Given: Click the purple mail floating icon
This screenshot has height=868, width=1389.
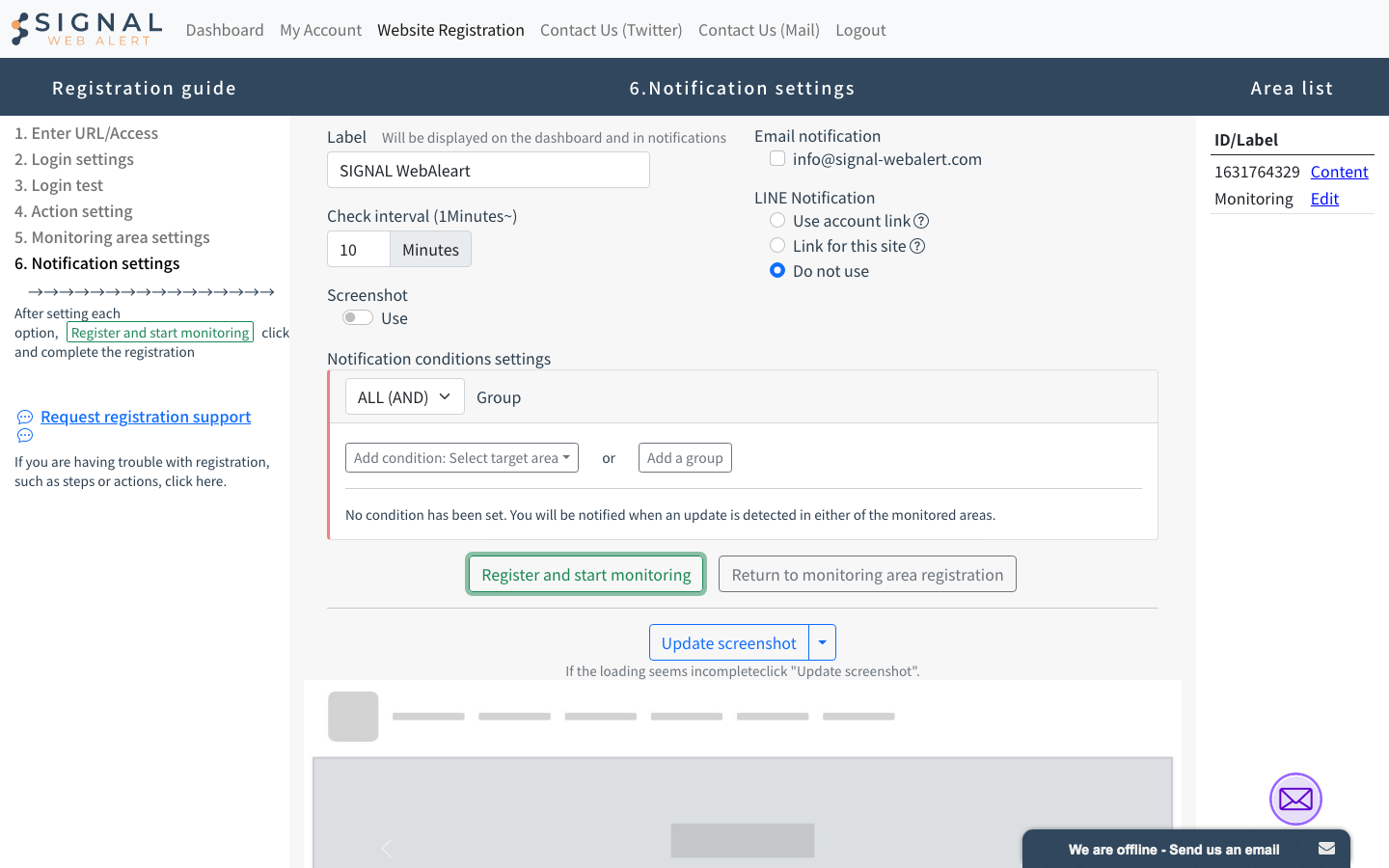Looking at the screenshot, I should coord(1295,799).
